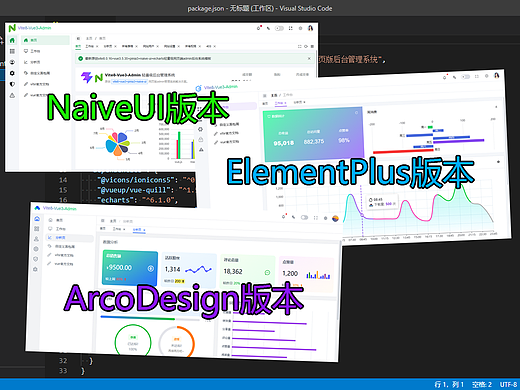The width and height of the screenshot is (520, 390).
Task: Click the user icon in ArcoDesign icon rail
Action: [x=36, y=239]
